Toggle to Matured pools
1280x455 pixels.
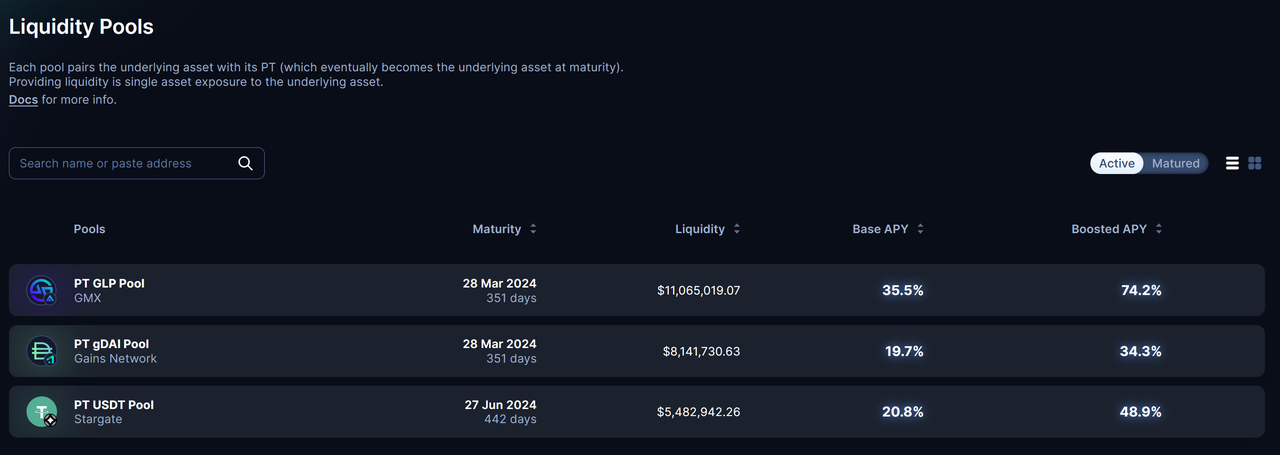click(1175, 163)
